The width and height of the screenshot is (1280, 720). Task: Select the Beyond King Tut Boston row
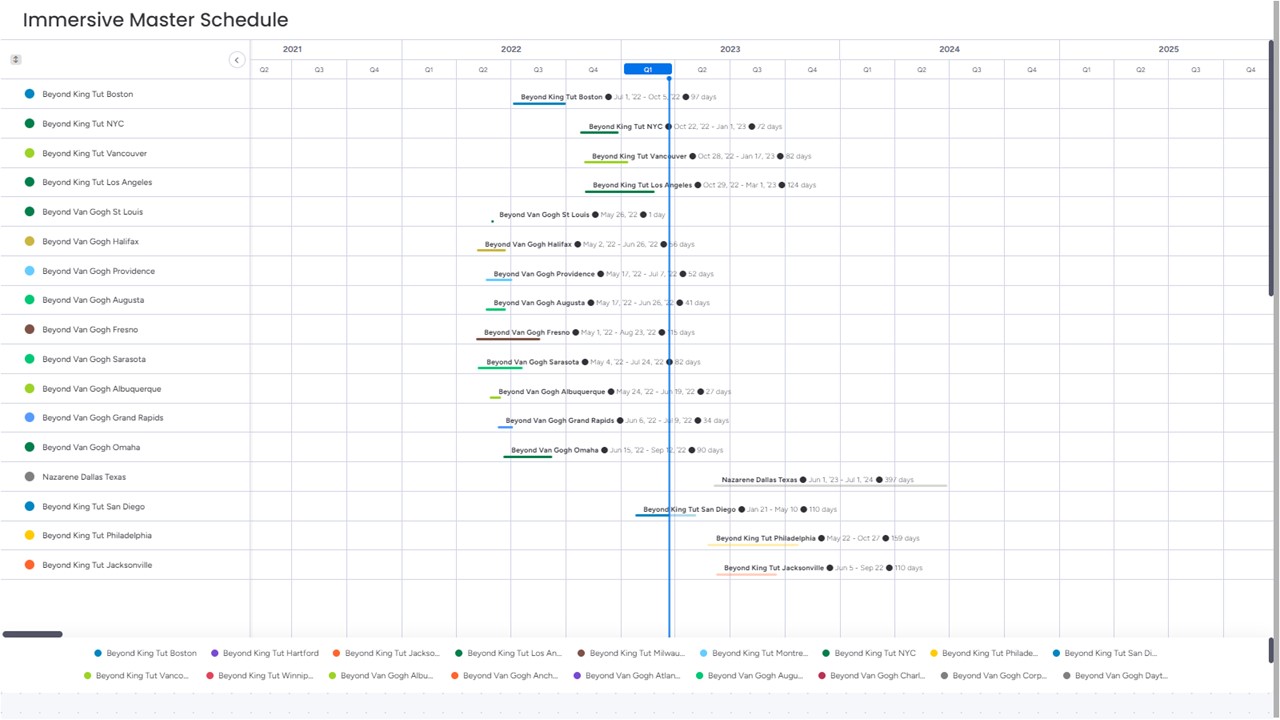[125, 94]
